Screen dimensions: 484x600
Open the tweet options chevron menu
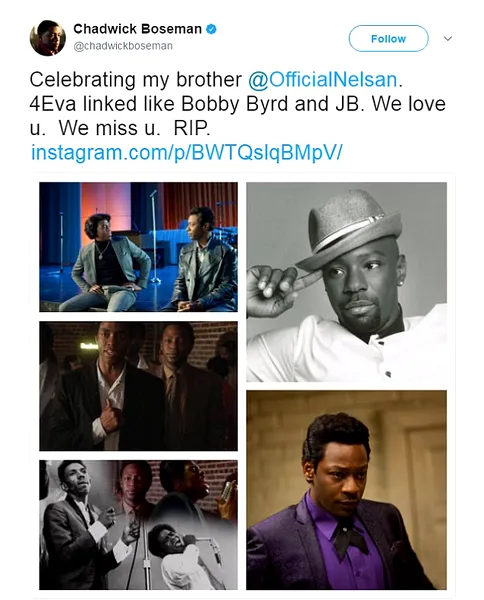coord(448,38)
